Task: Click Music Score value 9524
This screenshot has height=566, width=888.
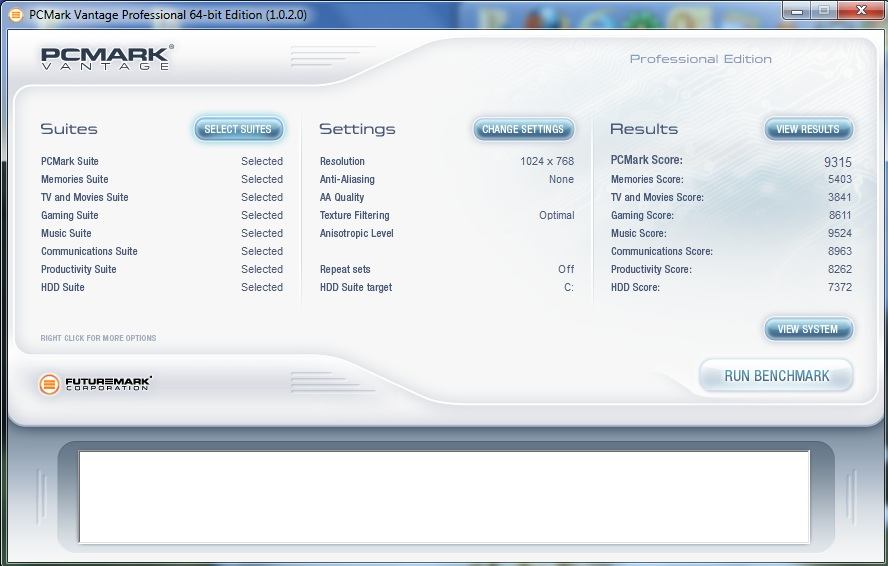Action: pos(840,233)
